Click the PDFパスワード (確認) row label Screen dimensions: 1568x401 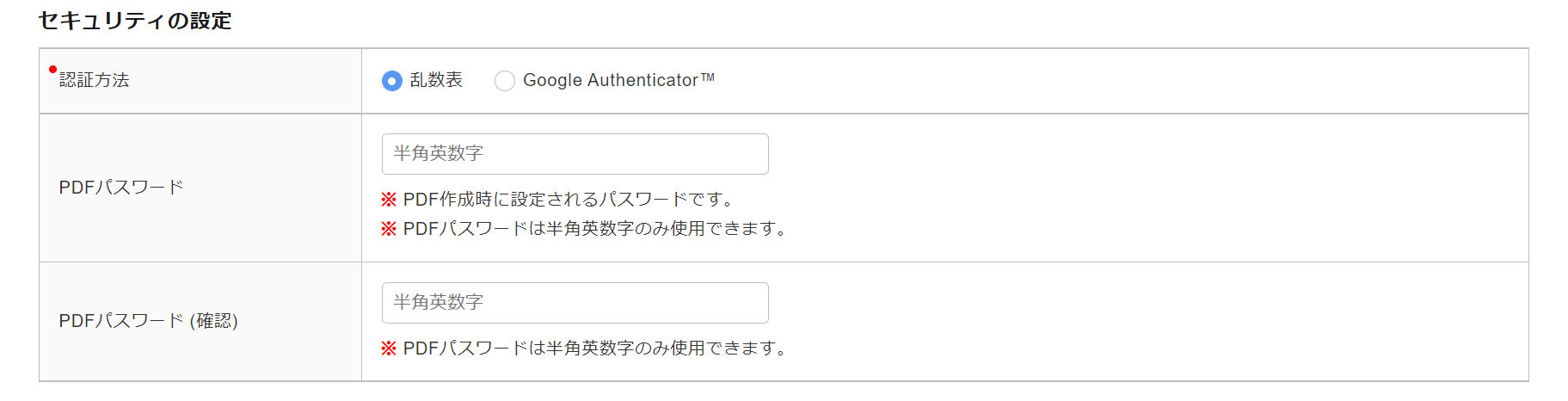pos(148,321)
